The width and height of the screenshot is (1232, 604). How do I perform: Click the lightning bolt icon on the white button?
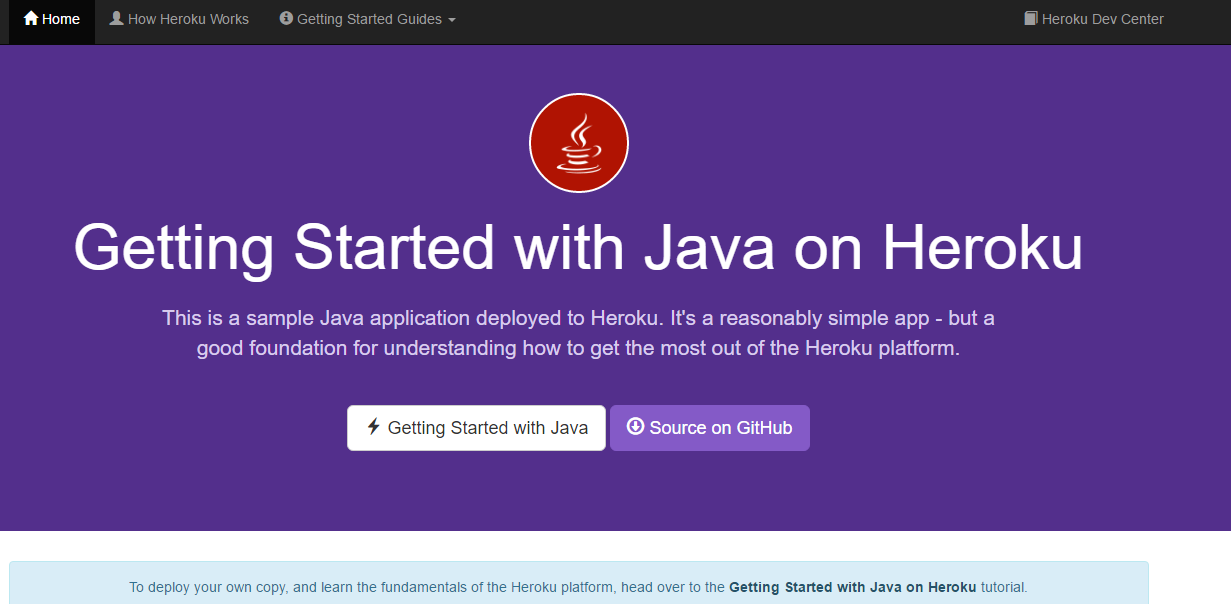[374, 427]
